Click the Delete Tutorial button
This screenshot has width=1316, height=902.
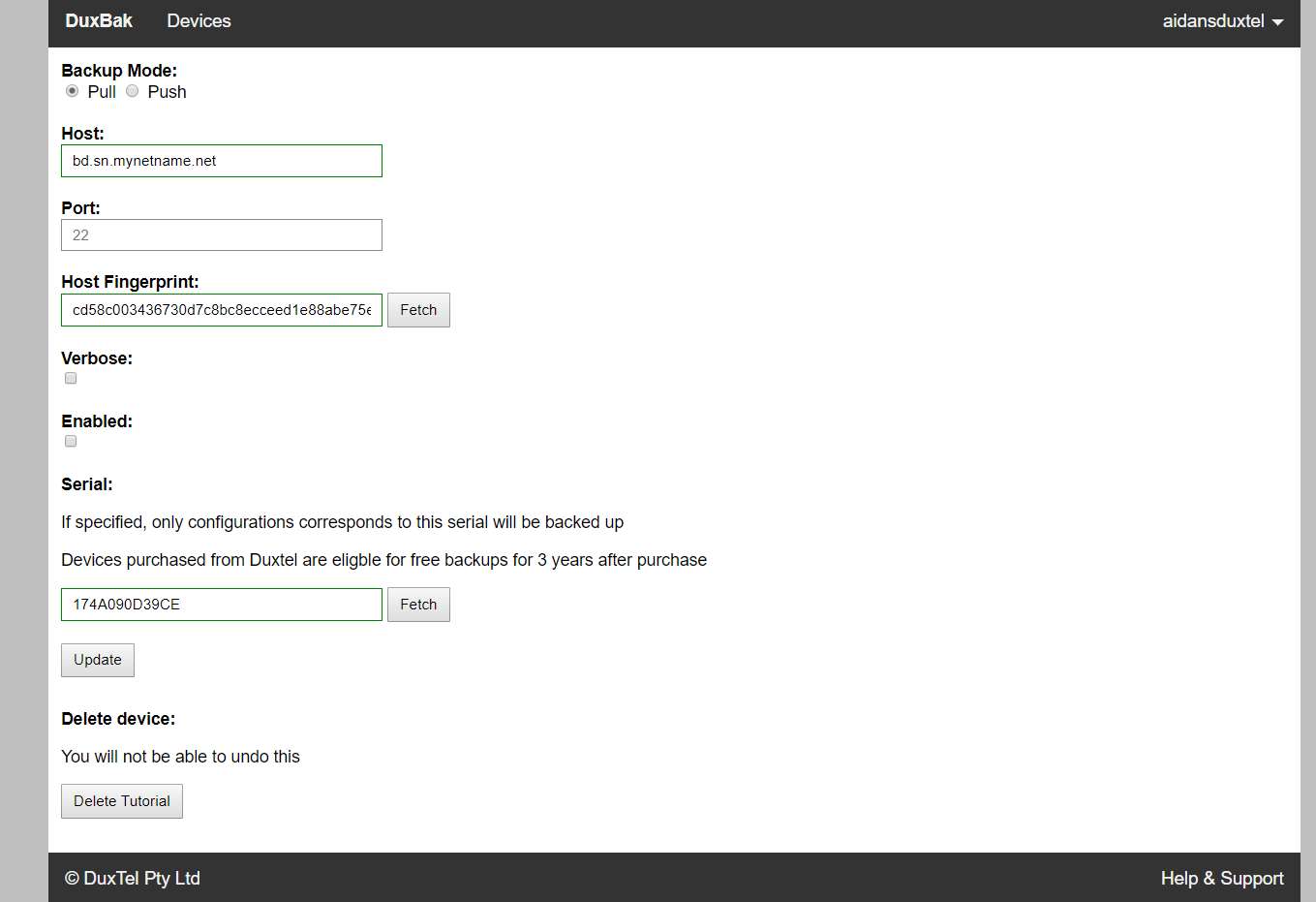click(122, 801)
